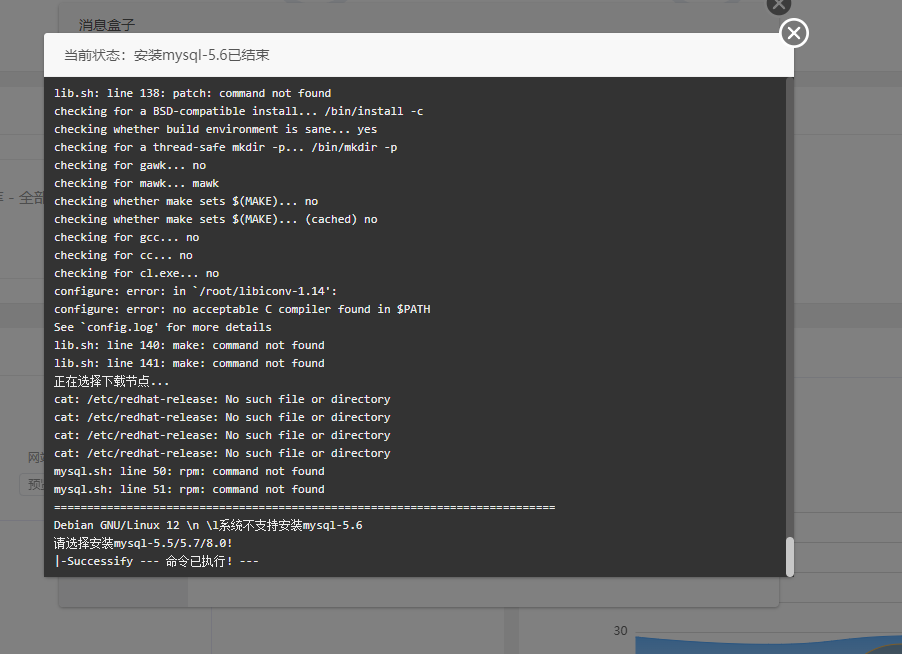Click line 'checking for a BSD-compatible install'
Viewport: 902px width, 654px height.
click(238, 111)
